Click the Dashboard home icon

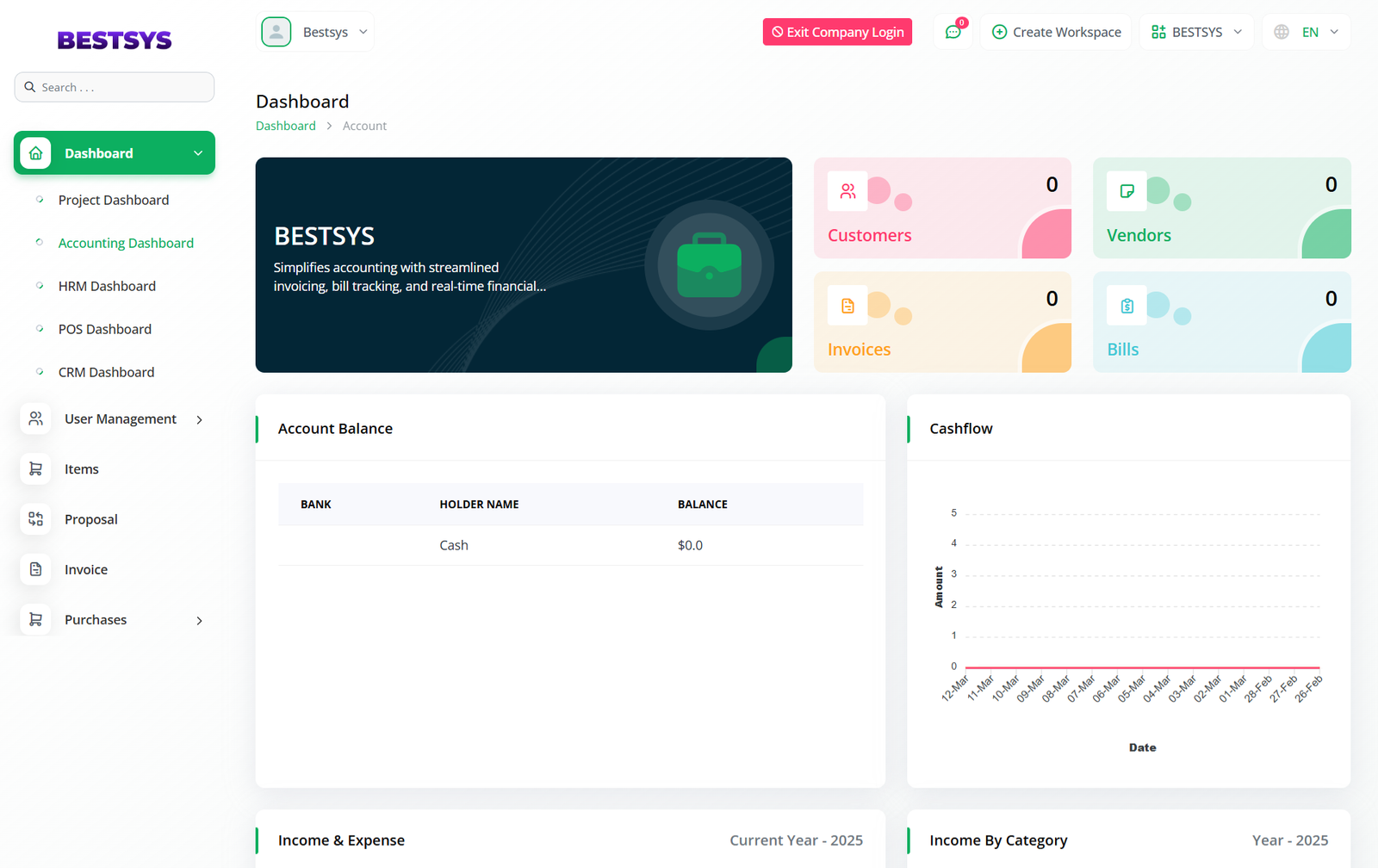click(x=35, y=153)
